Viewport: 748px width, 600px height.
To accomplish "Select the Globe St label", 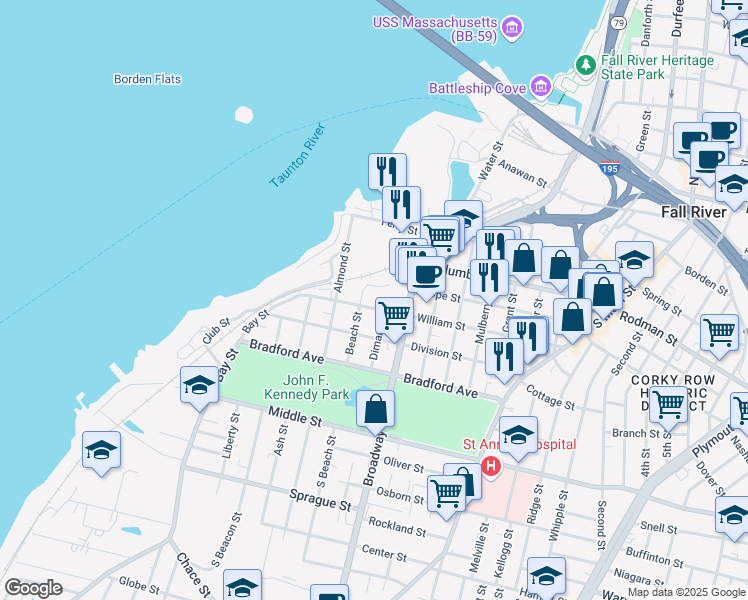I will point(139,585).
